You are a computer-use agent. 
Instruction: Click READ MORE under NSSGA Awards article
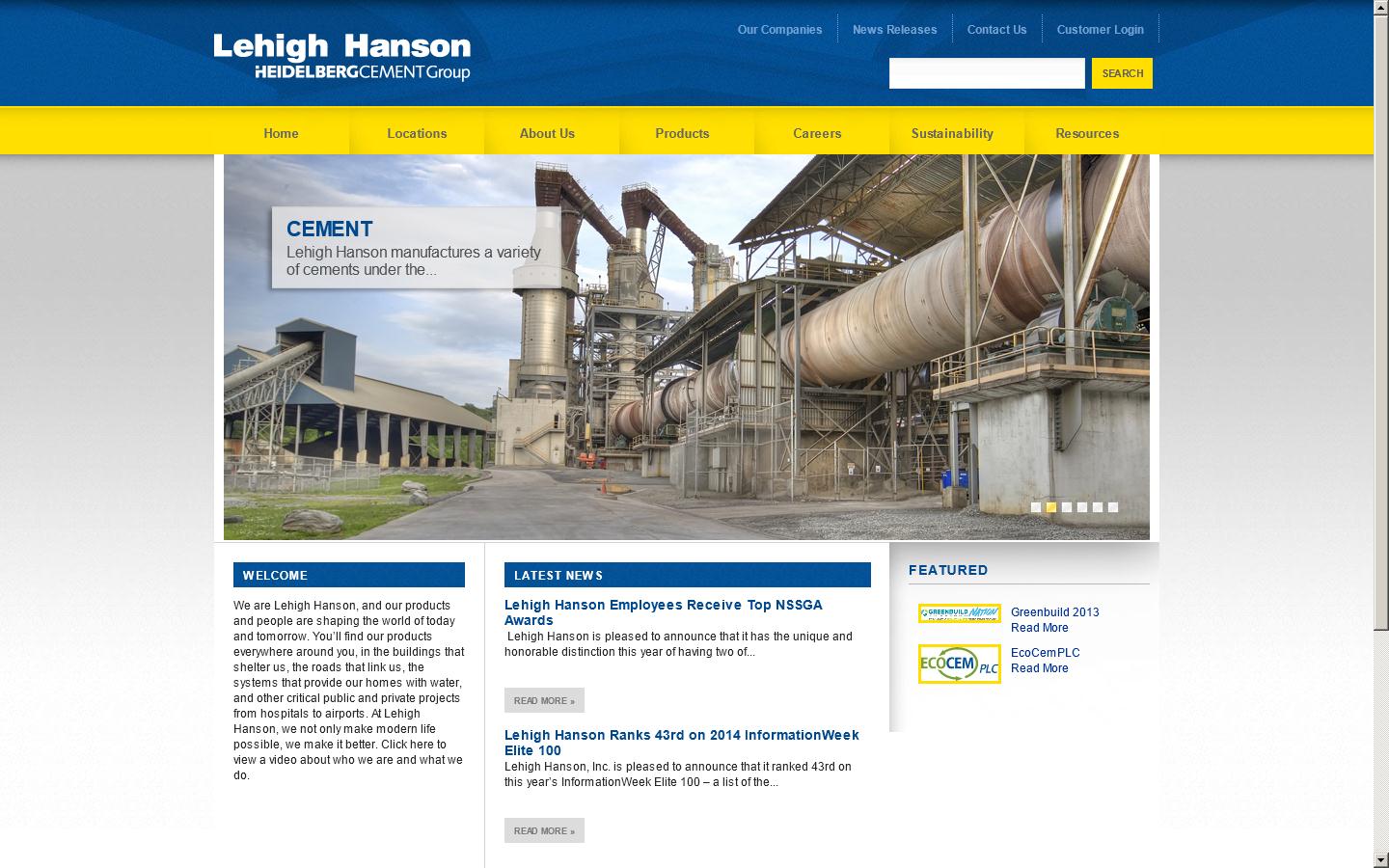tap(544, 701)
